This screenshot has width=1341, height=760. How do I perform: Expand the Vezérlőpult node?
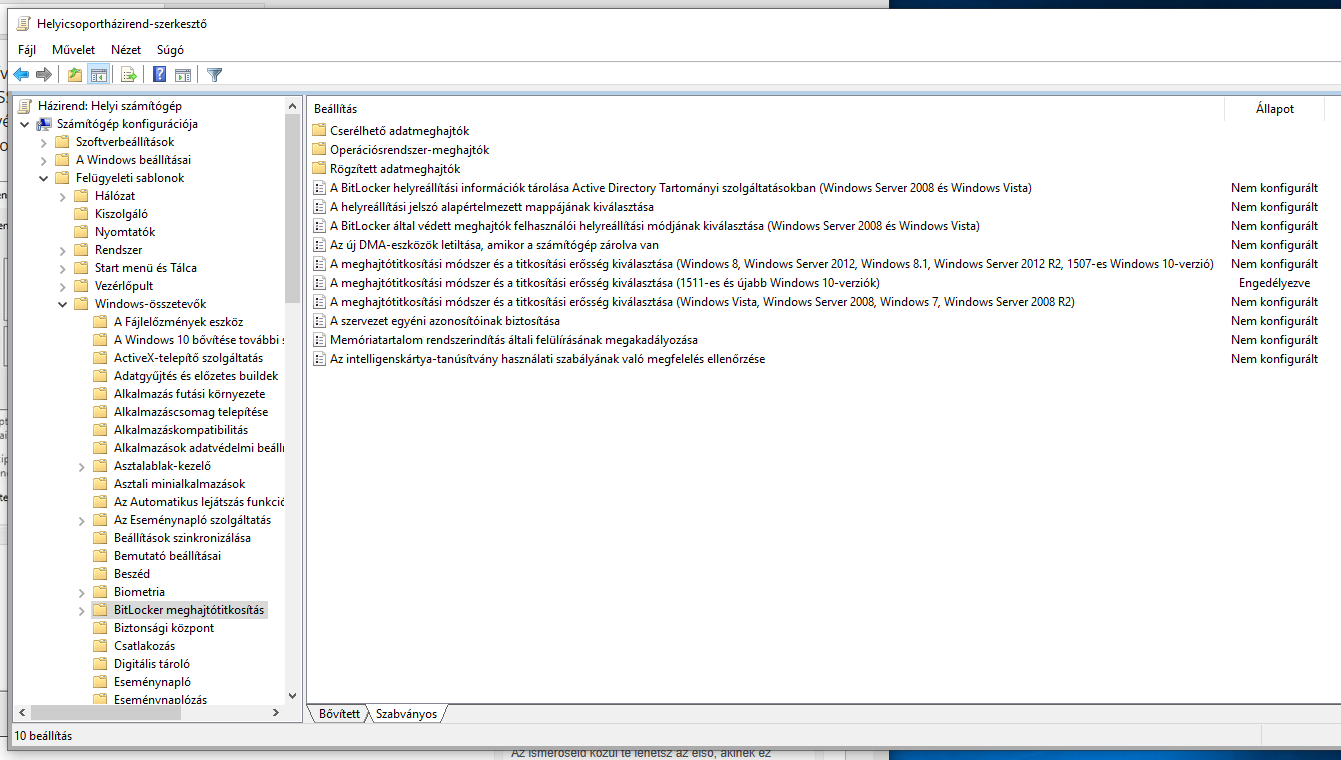coord(62,286)
